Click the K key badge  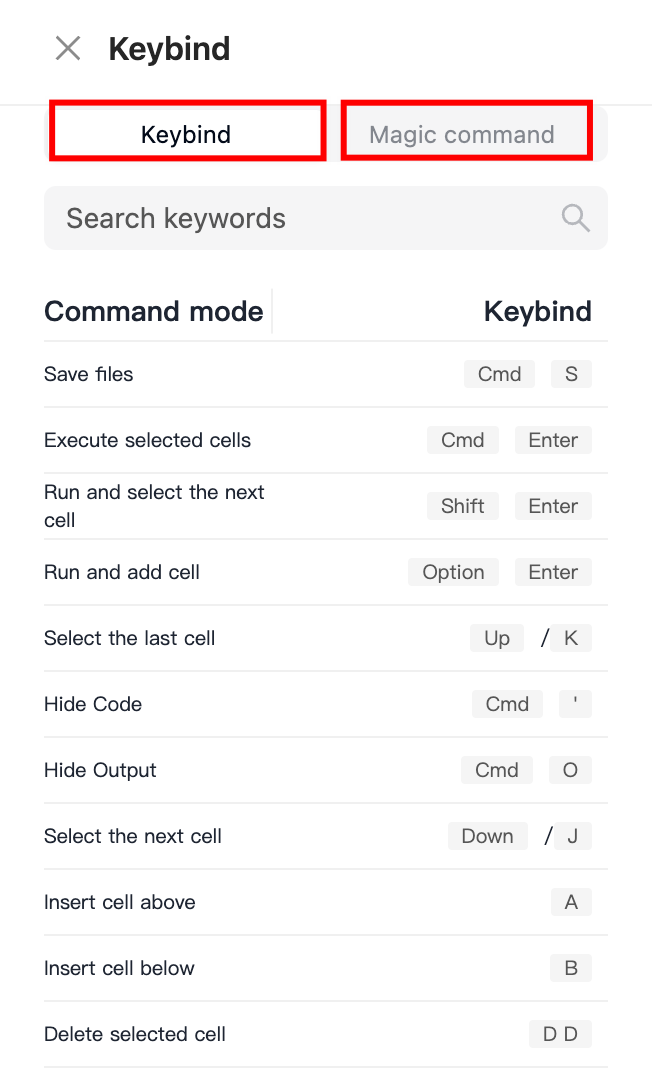(x=570, y=638)
